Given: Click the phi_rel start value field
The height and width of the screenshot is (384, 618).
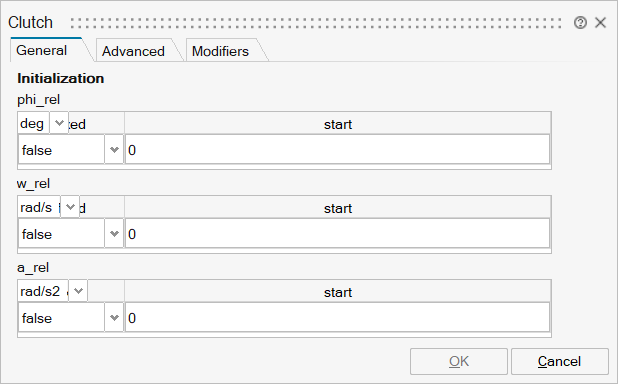Looking at the screenshot, I should click(x=337, y=150).
